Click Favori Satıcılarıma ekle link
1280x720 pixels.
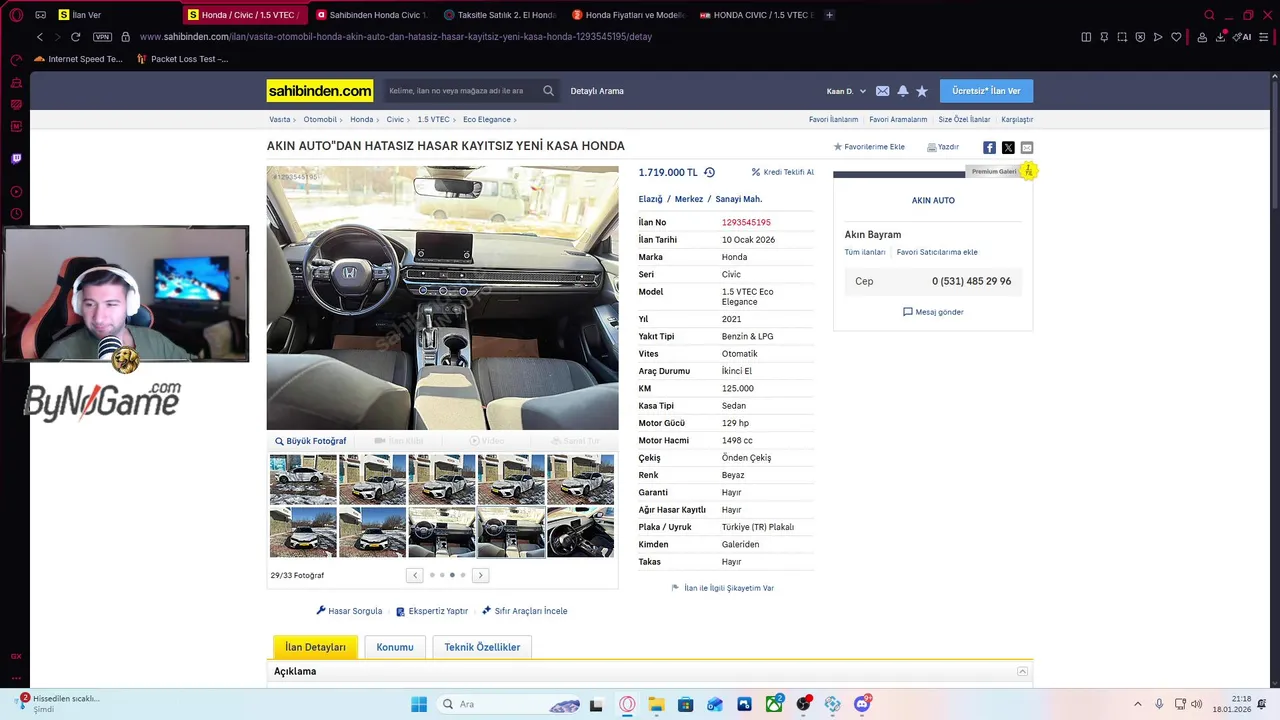937,252
